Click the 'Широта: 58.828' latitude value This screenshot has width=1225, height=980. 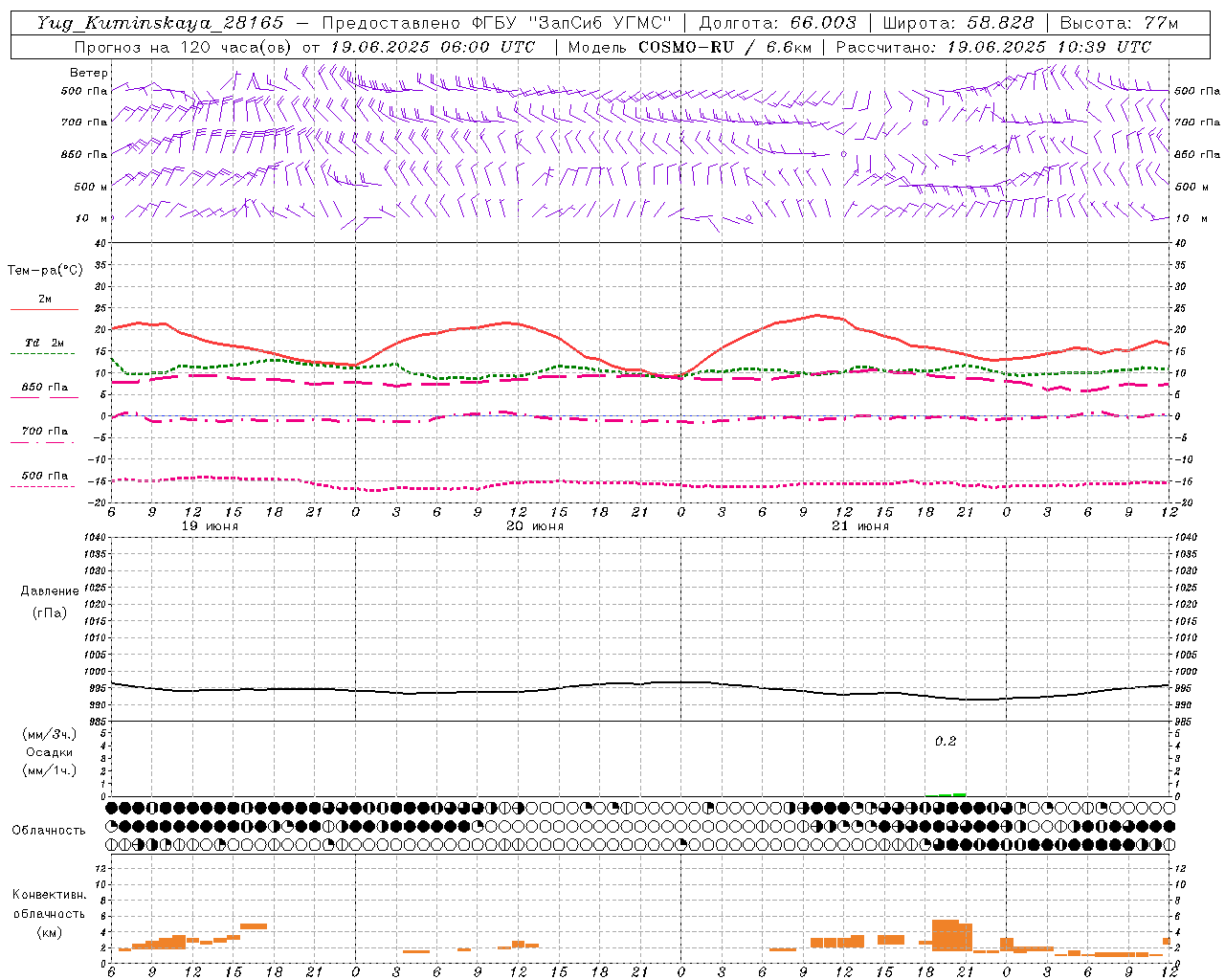958,23
